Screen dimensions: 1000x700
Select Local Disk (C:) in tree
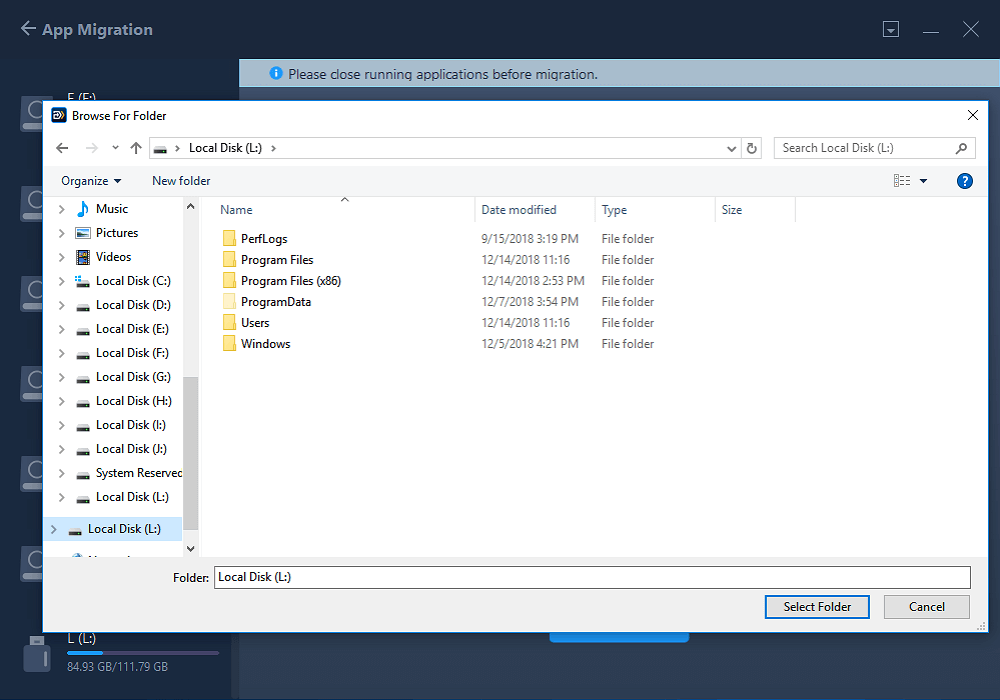(x=133, y=281)
